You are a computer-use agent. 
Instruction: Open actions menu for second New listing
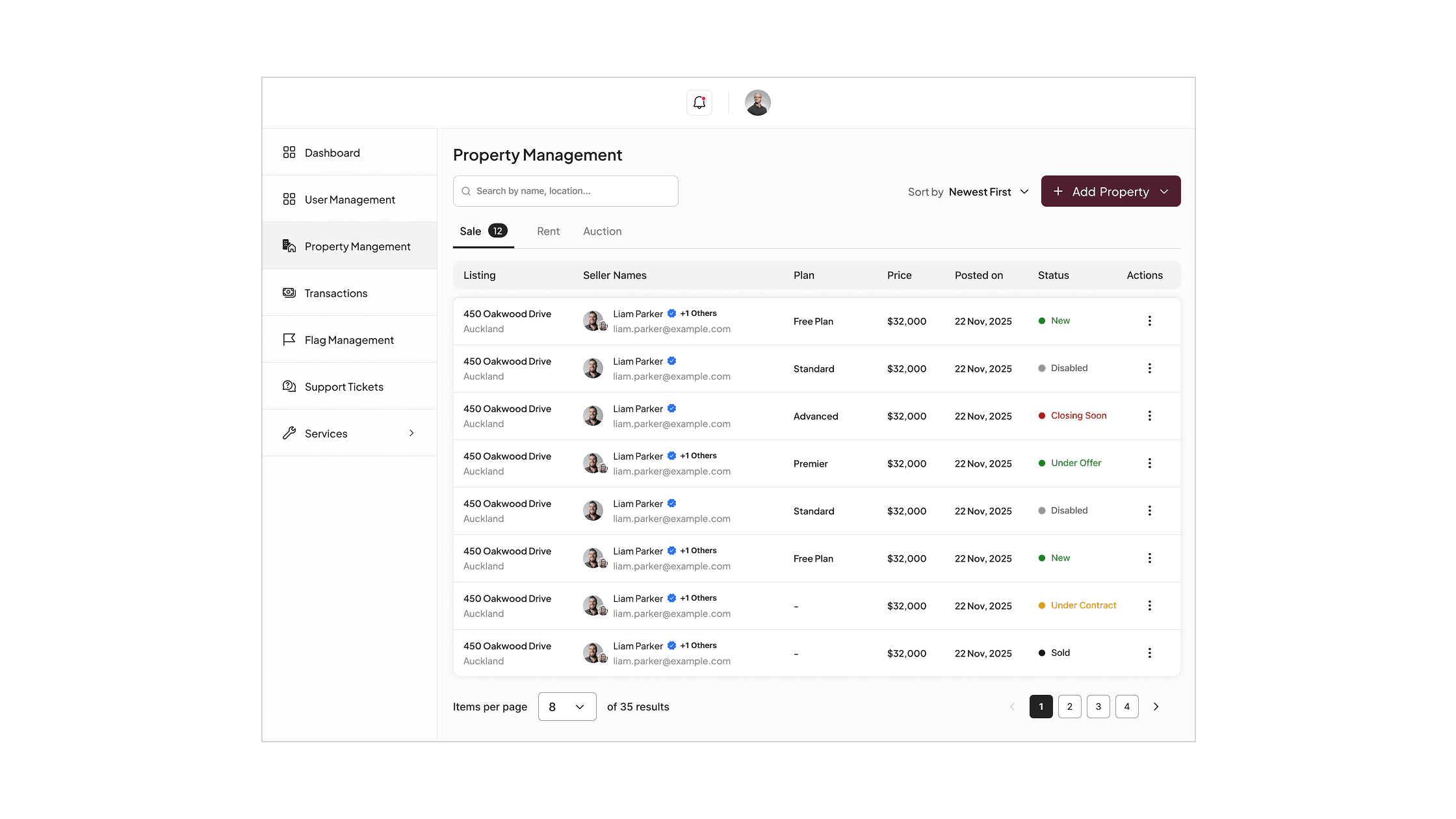click(x=1149, y=558)
